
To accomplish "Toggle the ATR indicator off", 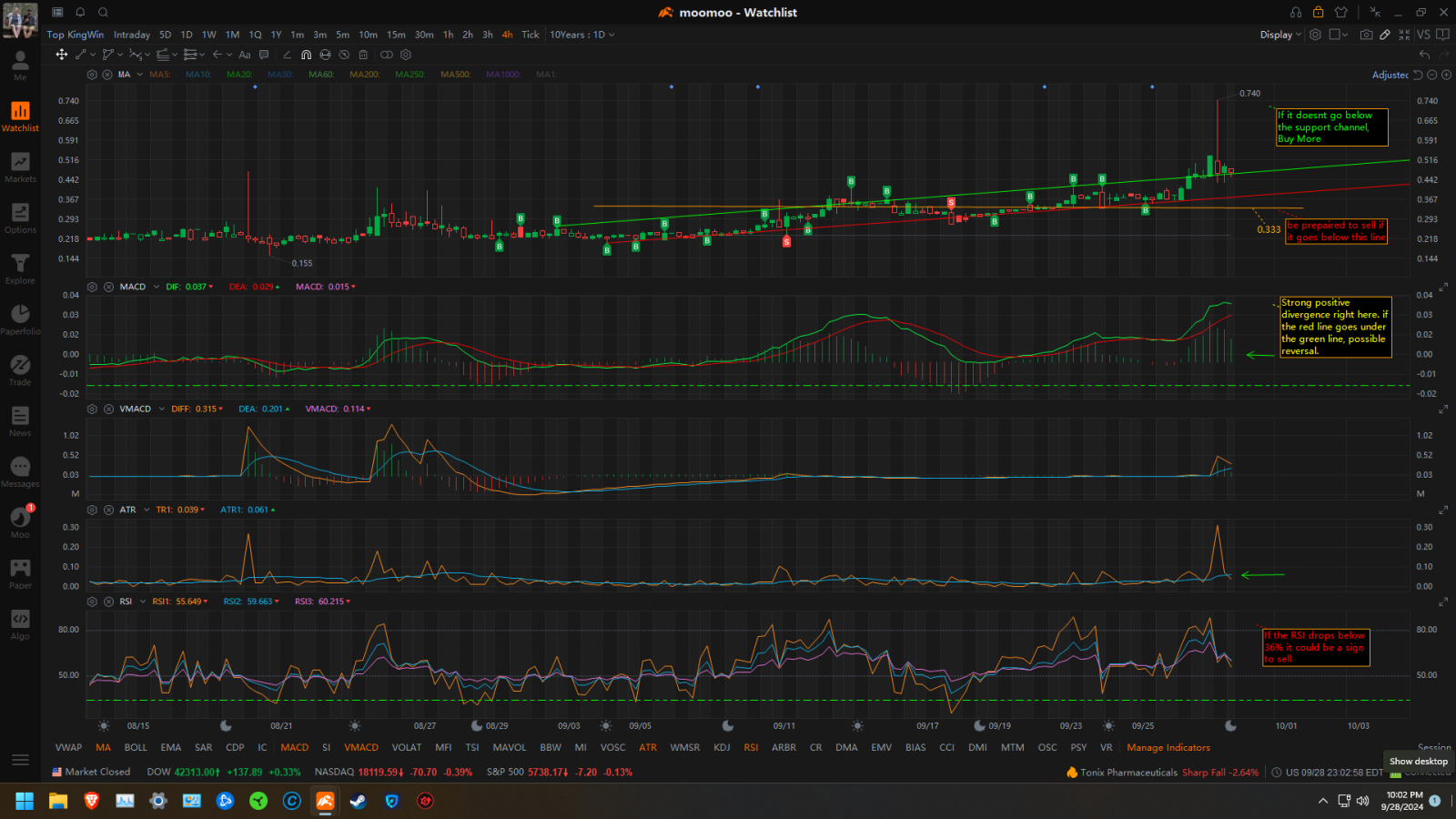I will (x=647, y=747).
